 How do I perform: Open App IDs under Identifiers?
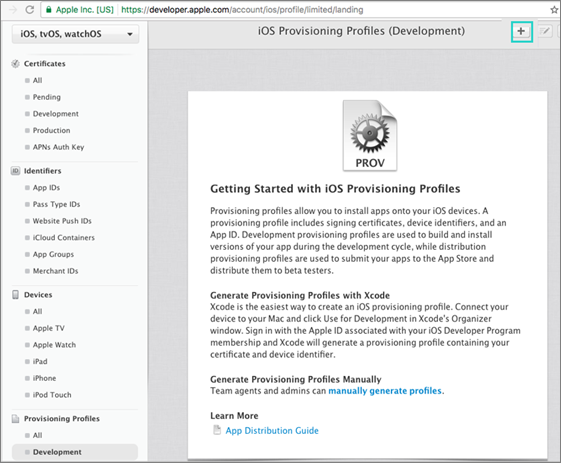click(x=47, y=187)
